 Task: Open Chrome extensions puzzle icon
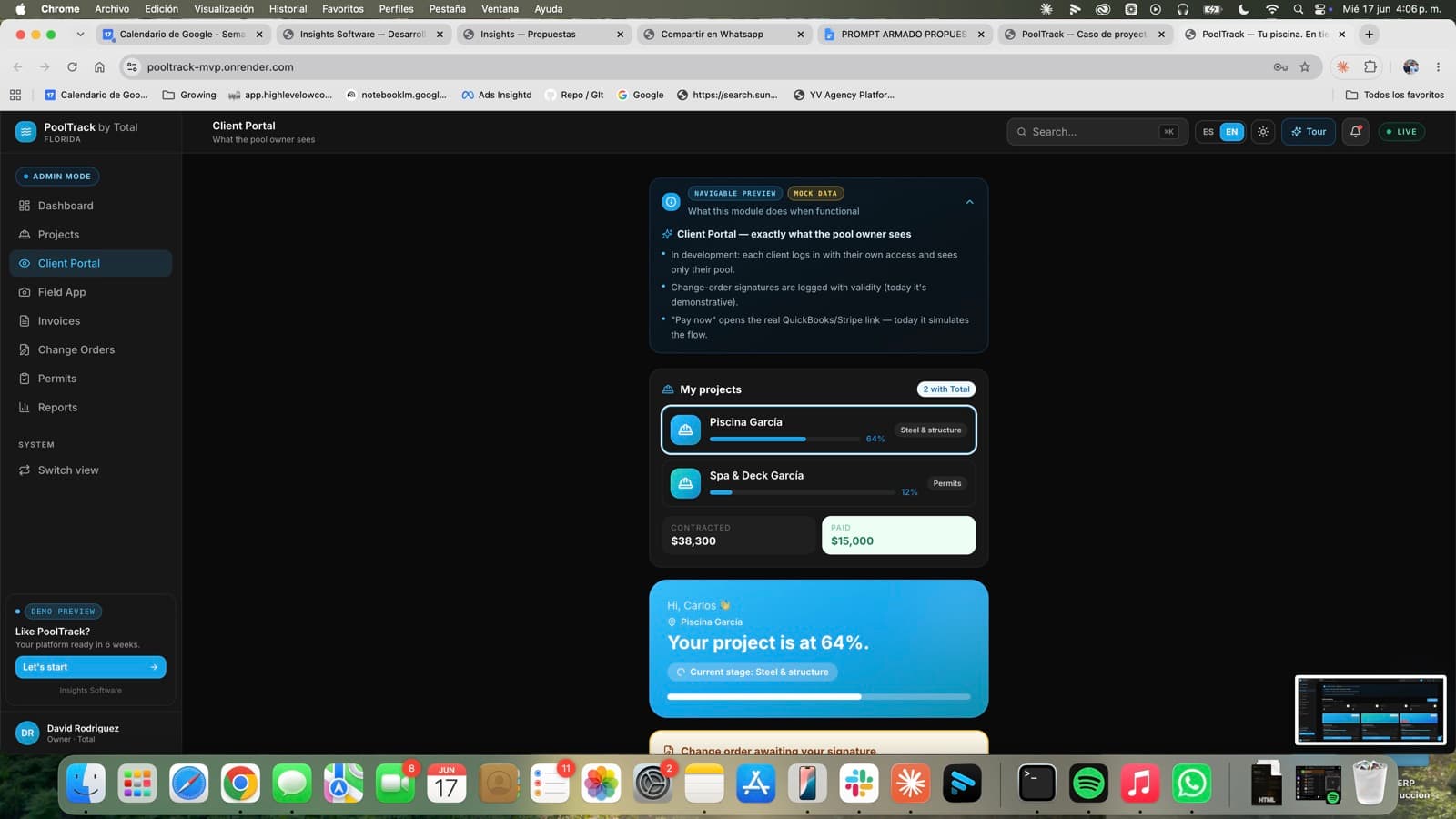(x=1370, y=67)
